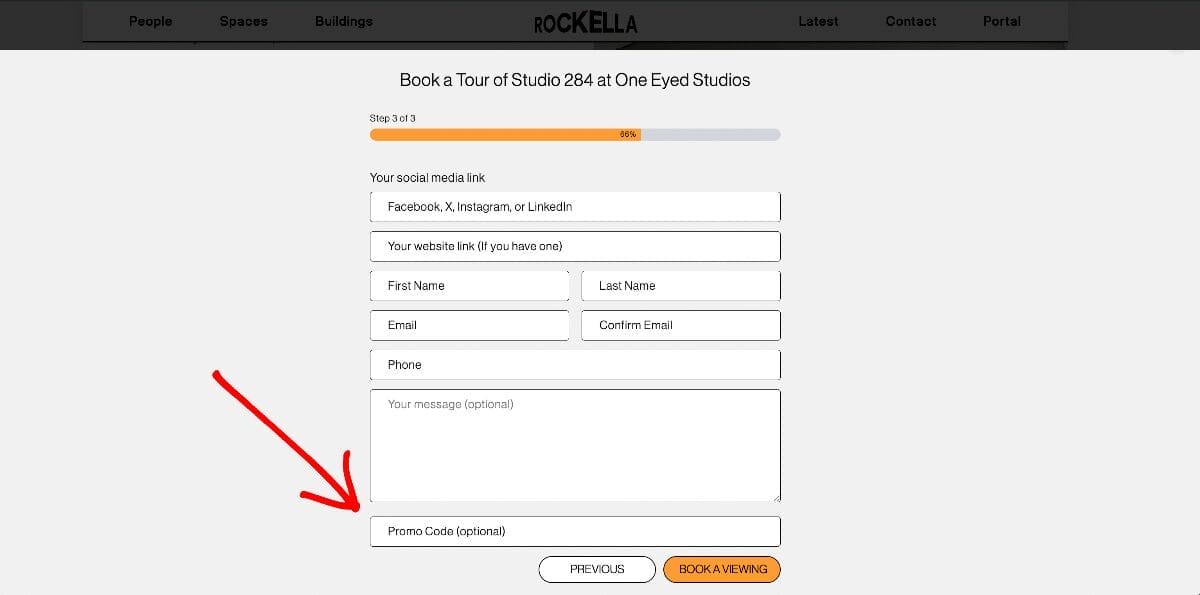Click the ROCKELLA logo
Image resolution: width=1200 pixels, height=595 pixels.
pos(585,22)
